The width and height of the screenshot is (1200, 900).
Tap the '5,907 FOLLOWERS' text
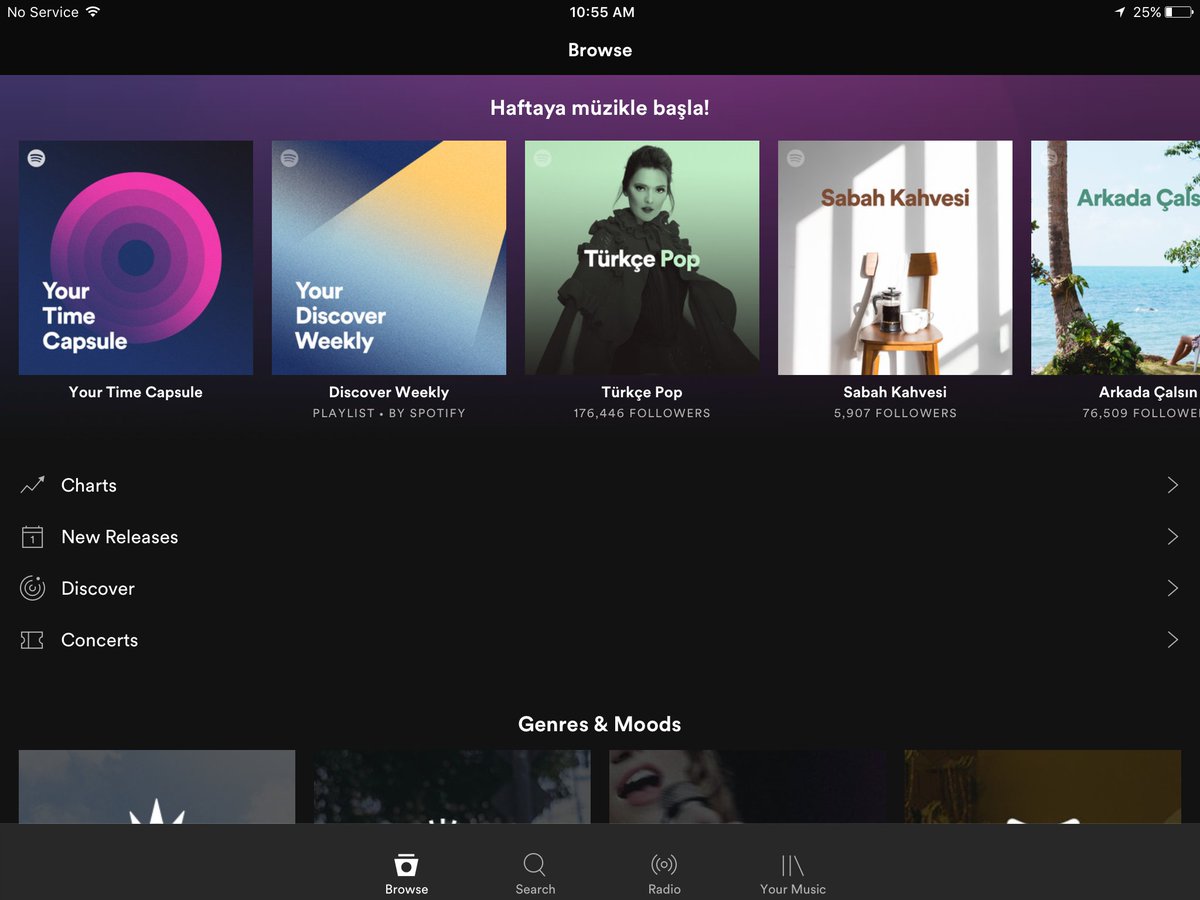tap(895, 413)
